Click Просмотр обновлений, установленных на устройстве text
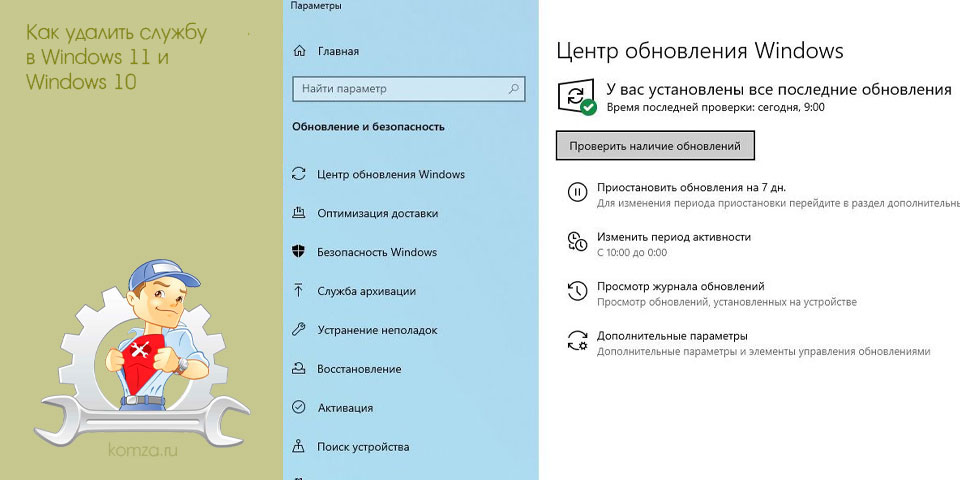Image resolution: width=960 pixels, height=480 pixels. (x=727, y=302)
